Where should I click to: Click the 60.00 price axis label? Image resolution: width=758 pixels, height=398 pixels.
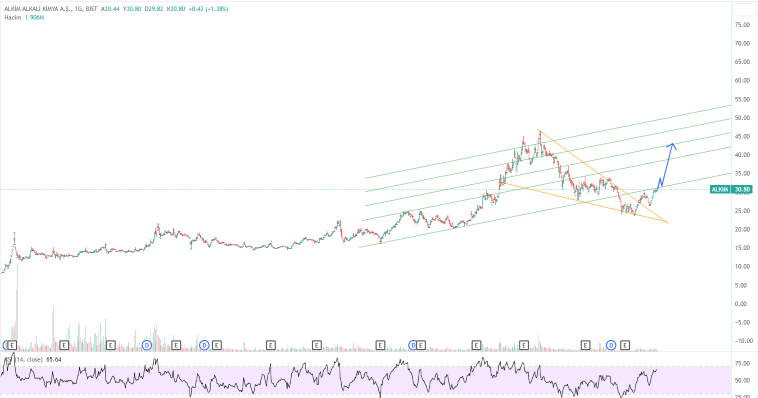pyautogui.click(x=742, y=81)
